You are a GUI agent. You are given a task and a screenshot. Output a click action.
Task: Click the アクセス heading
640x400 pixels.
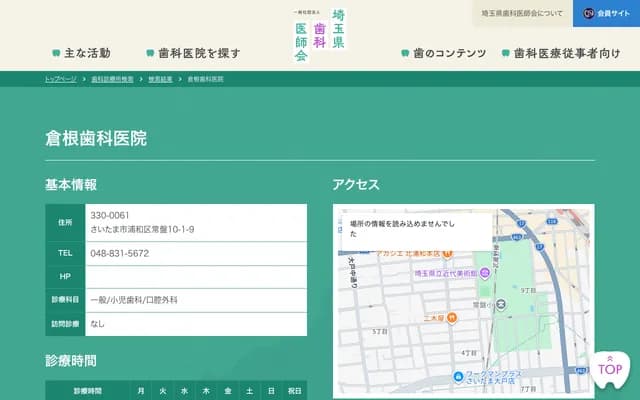(x=356, y=185)
